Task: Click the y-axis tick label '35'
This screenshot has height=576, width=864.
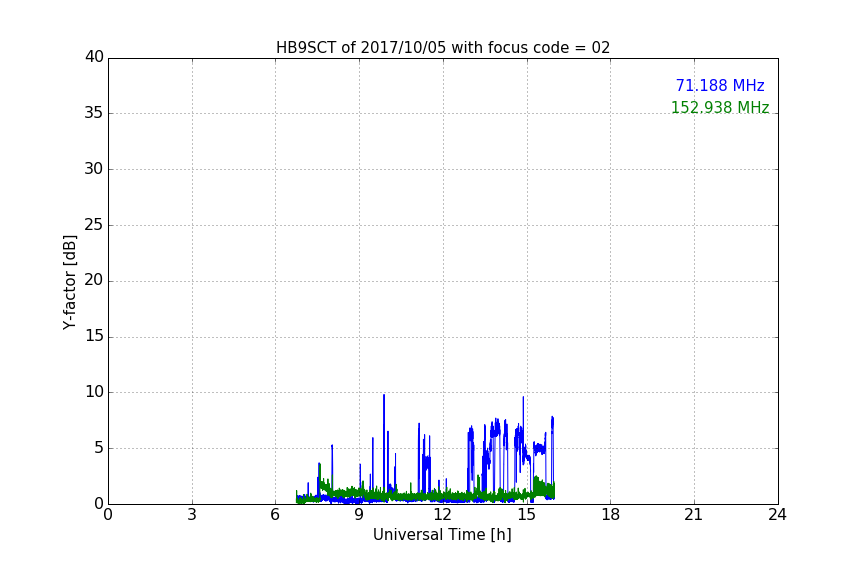Action: 94,113
